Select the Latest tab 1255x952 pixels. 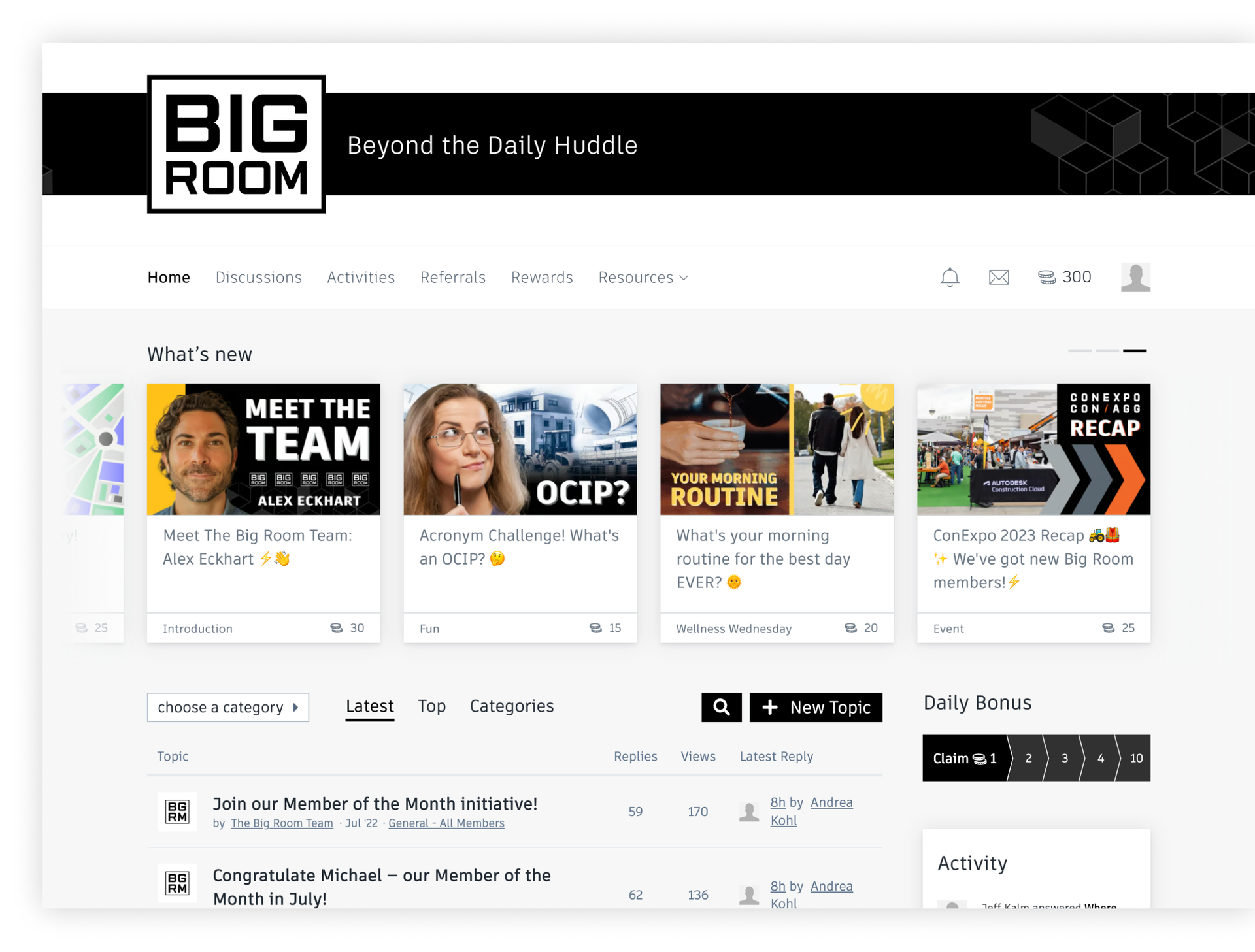[x=370, y=707]
